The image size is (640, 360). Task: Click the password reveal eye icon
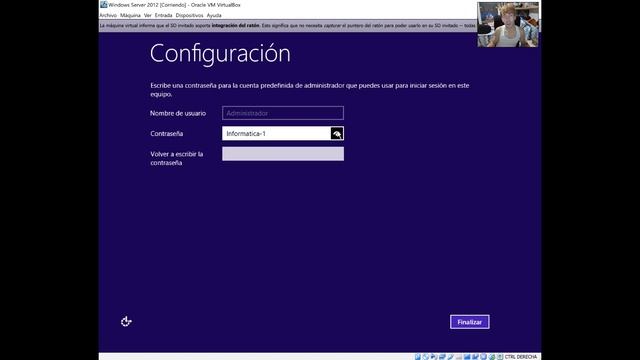pos(337,133)
